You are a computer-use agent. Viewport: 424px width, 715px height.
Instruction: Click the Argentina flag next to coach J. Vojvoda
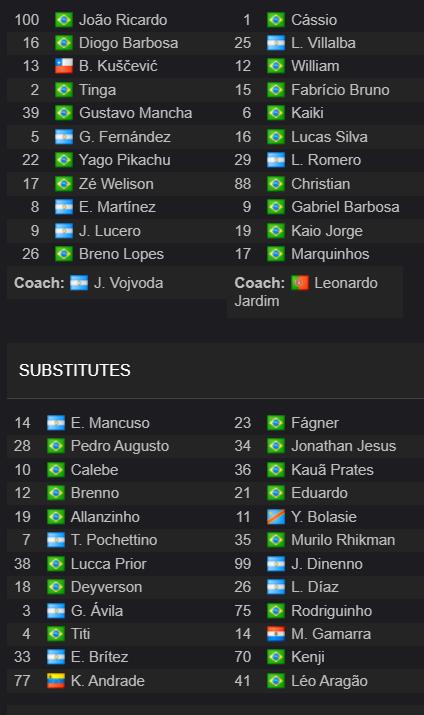(x=79, y=283)
